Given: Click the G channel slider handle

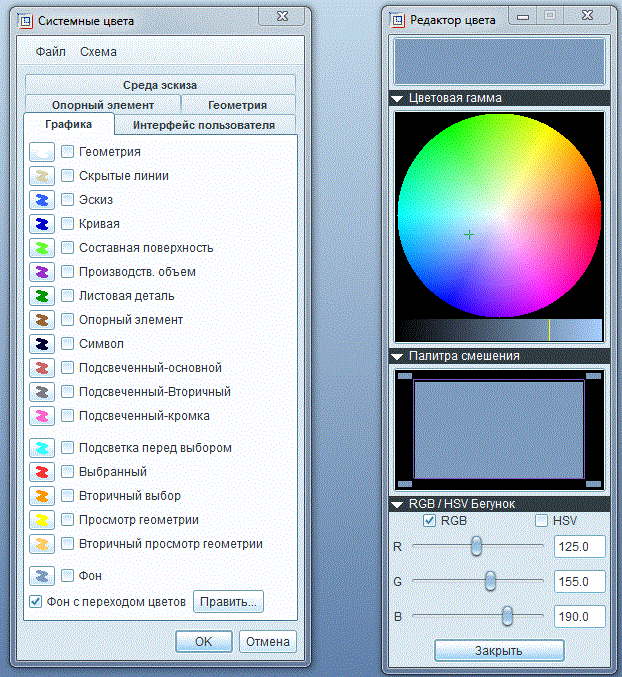Looking at the screenshot, I should tap(490, 581).
